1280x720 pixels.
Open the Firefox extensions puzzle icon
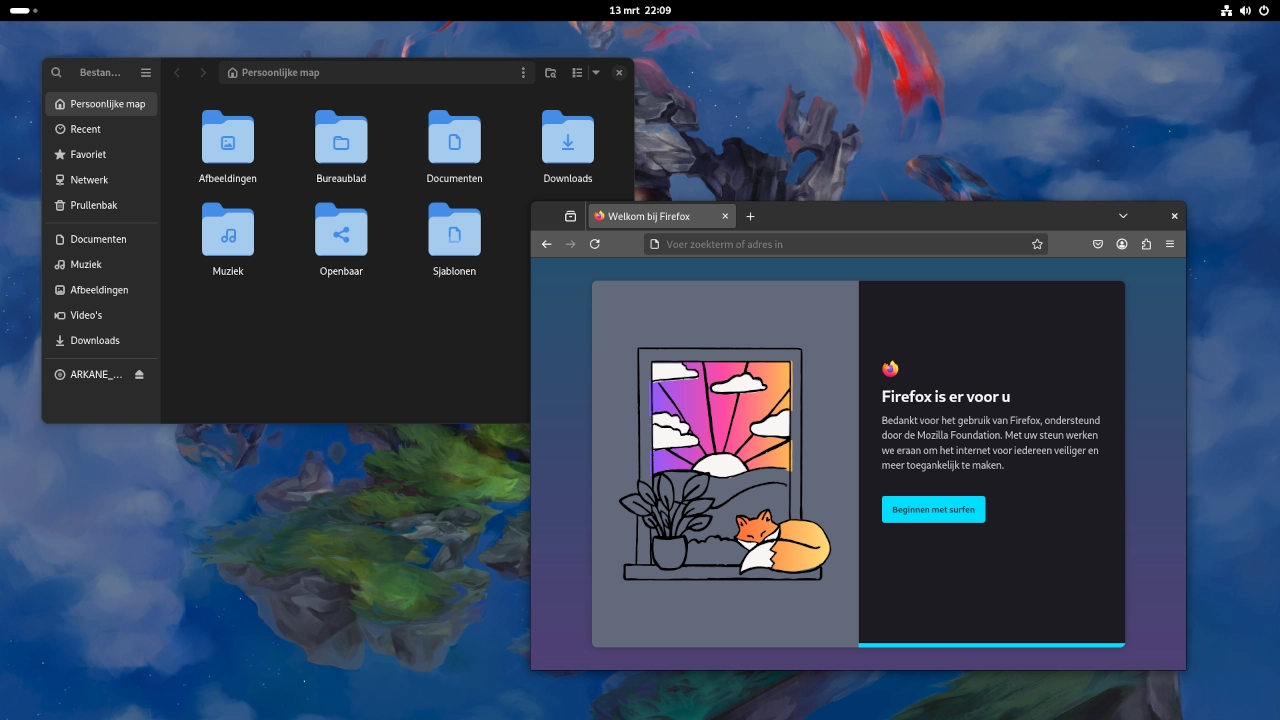[1146, 244]
